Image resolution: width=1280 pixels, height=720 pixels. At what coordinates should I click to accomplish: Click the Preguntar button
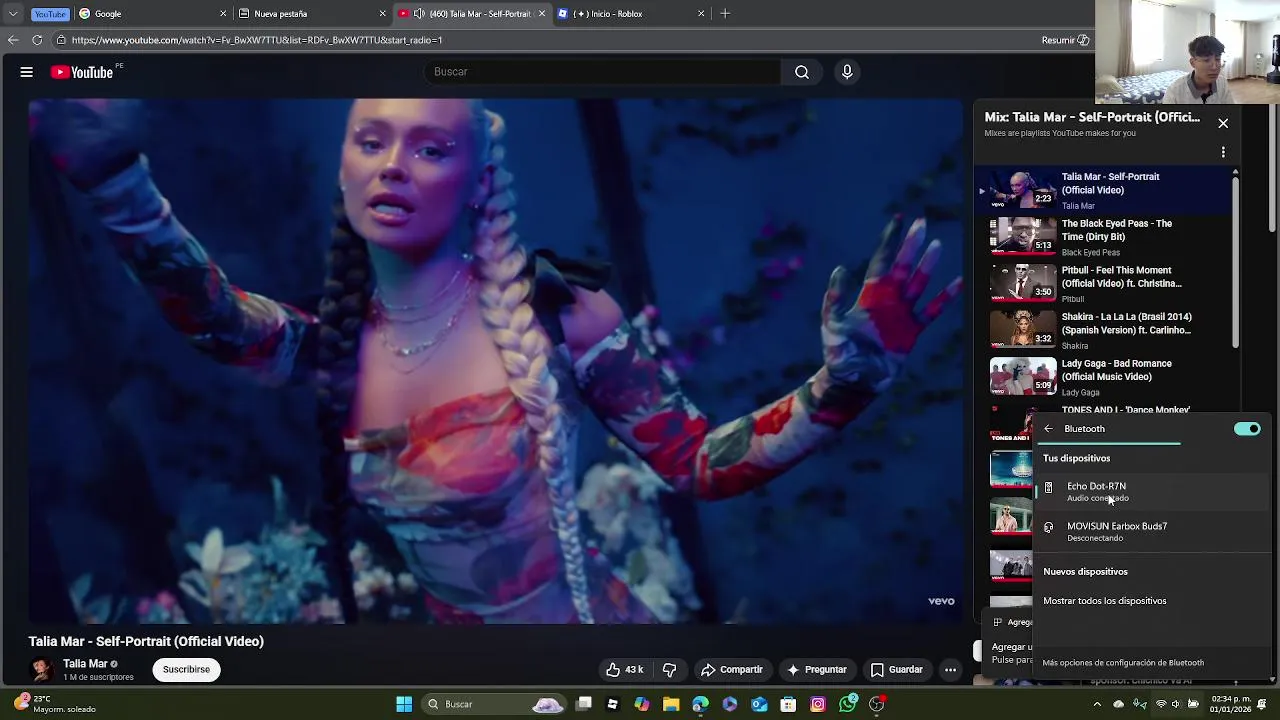(x=816, y=670)
